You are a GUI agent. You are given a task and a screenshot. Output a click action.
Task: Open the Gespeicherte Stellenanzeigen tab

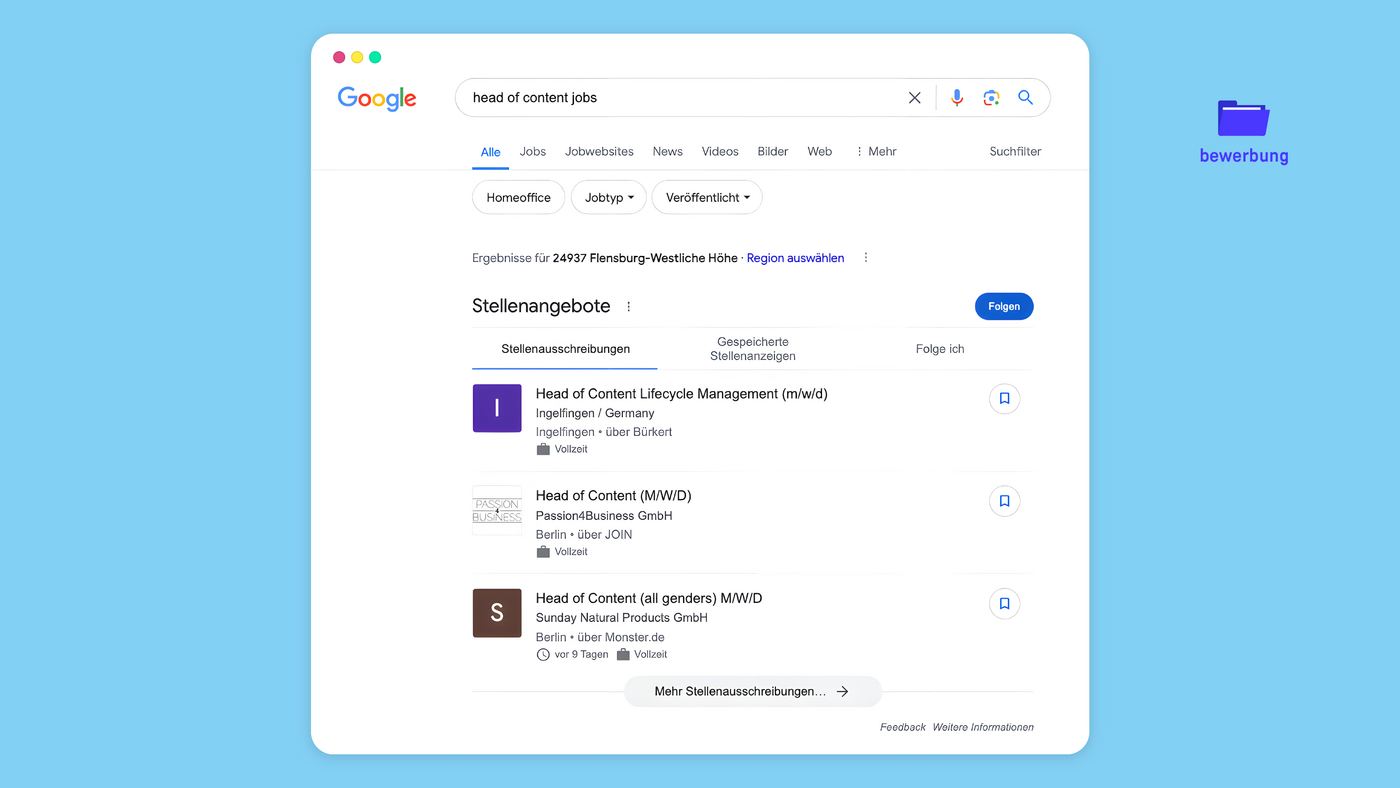click(x=753, y=349)
